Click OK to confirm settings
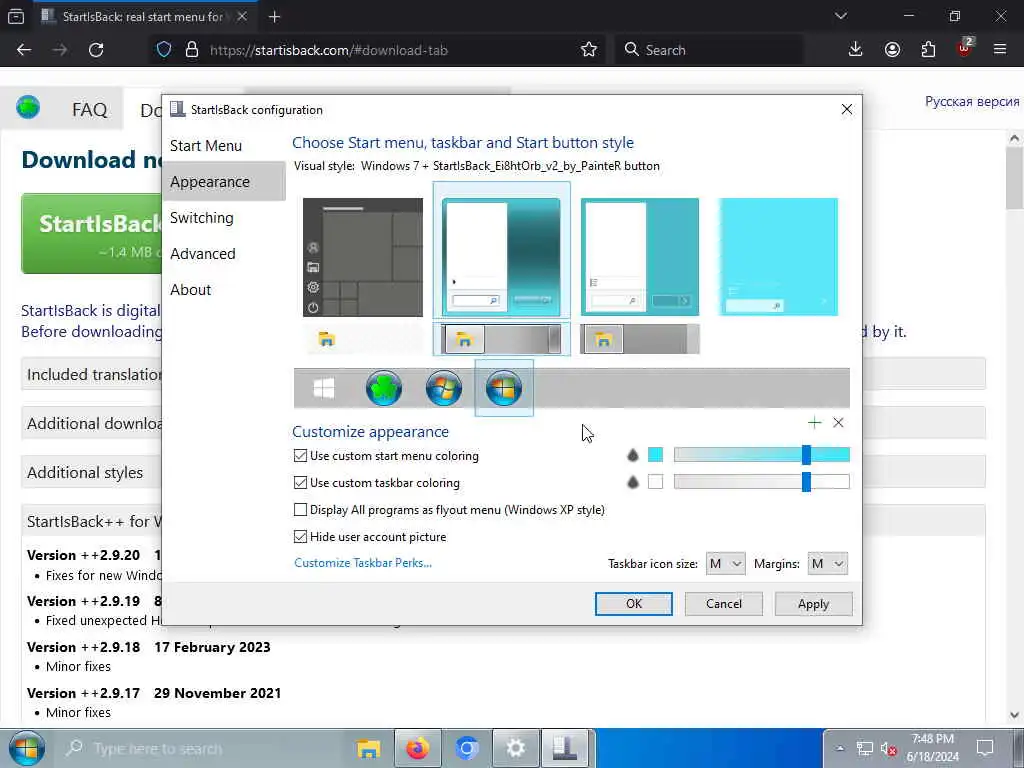 coord(633,603)
